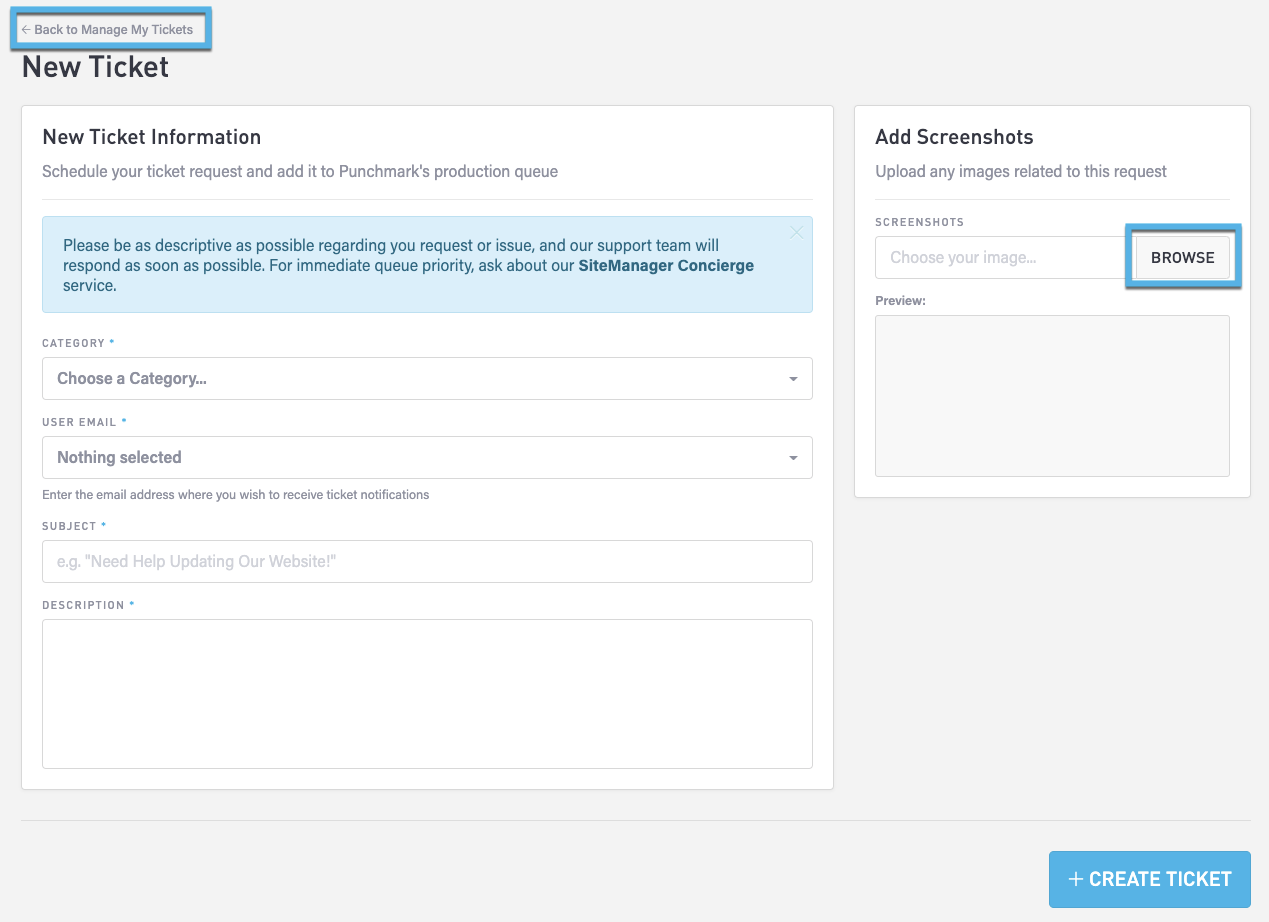
Task: Submit with the Create Ticket button
Action: 1149,879
